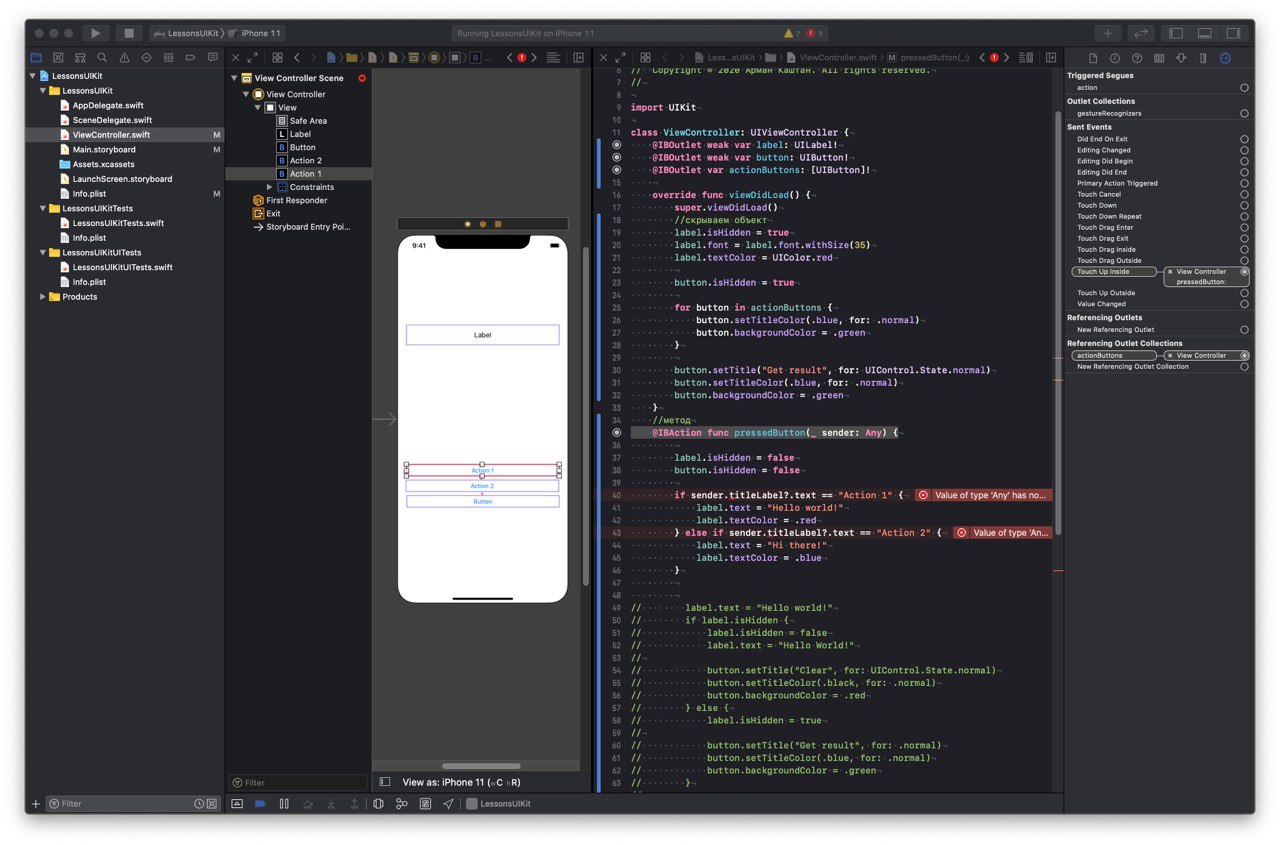The image size is (1280, 845).
Task: Open the Attributes inspector icon
Action: tap(1181, 58)
